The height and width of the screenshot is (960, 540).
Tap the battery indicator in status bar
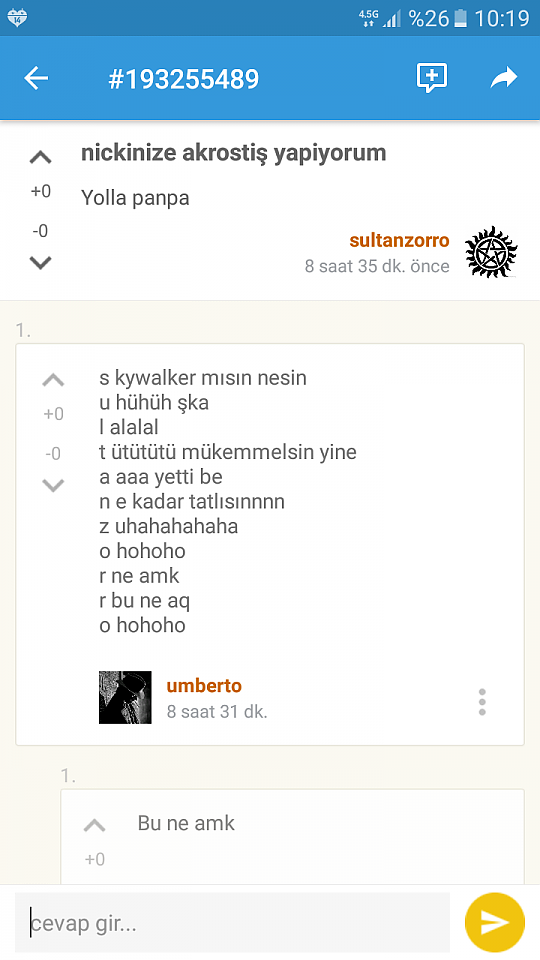pyautogui.click(x=460, y=18)
